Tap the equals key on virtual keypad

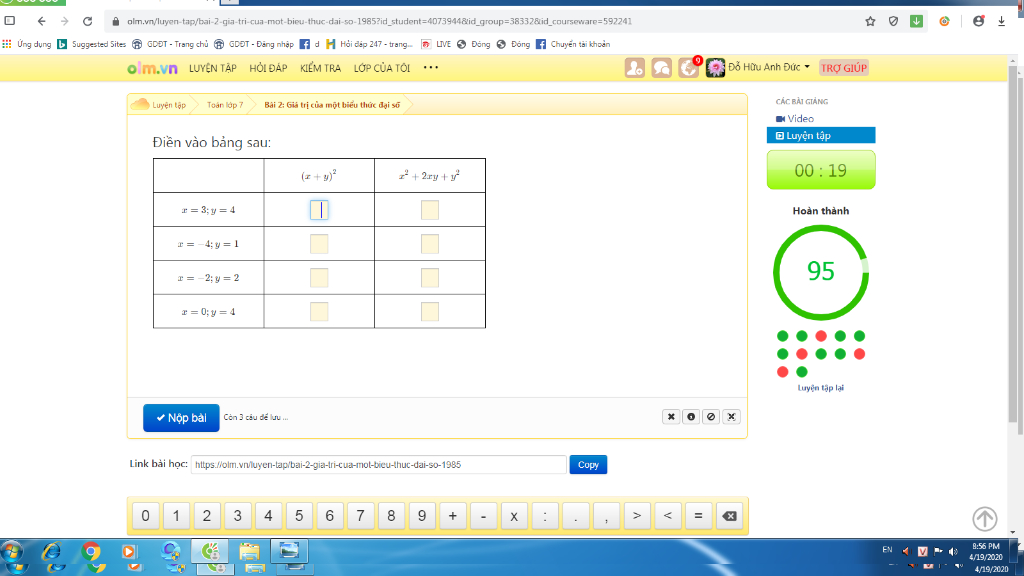pos(698,516)
